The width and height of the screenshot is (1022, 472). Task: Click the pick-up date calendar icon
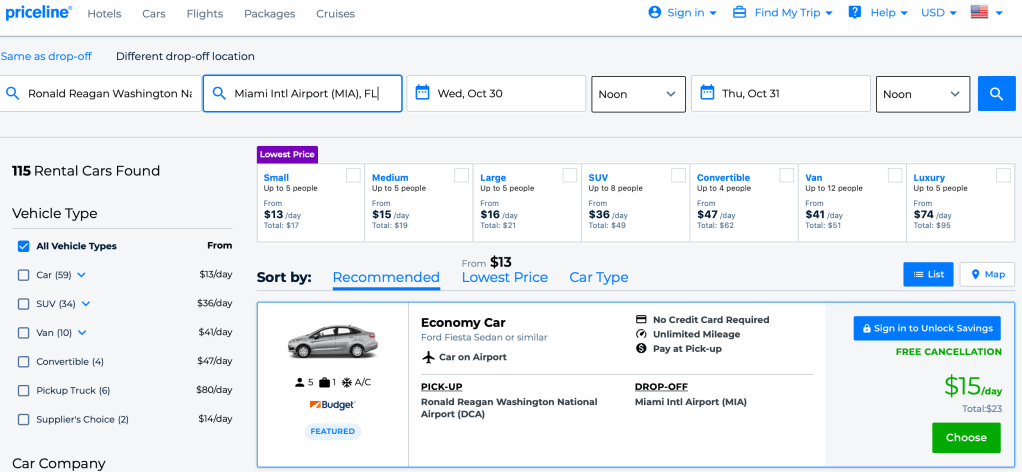[423, 94]
